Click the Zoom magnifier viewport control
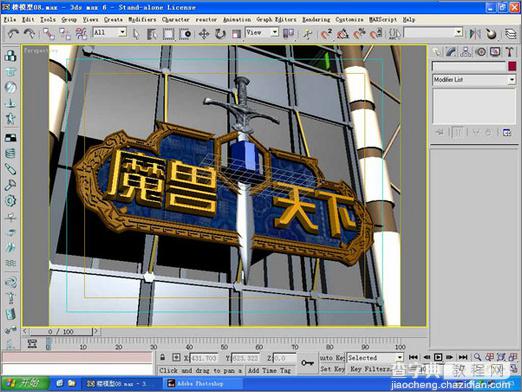Viewport: 522px width, 392px height. coord(477,357)
